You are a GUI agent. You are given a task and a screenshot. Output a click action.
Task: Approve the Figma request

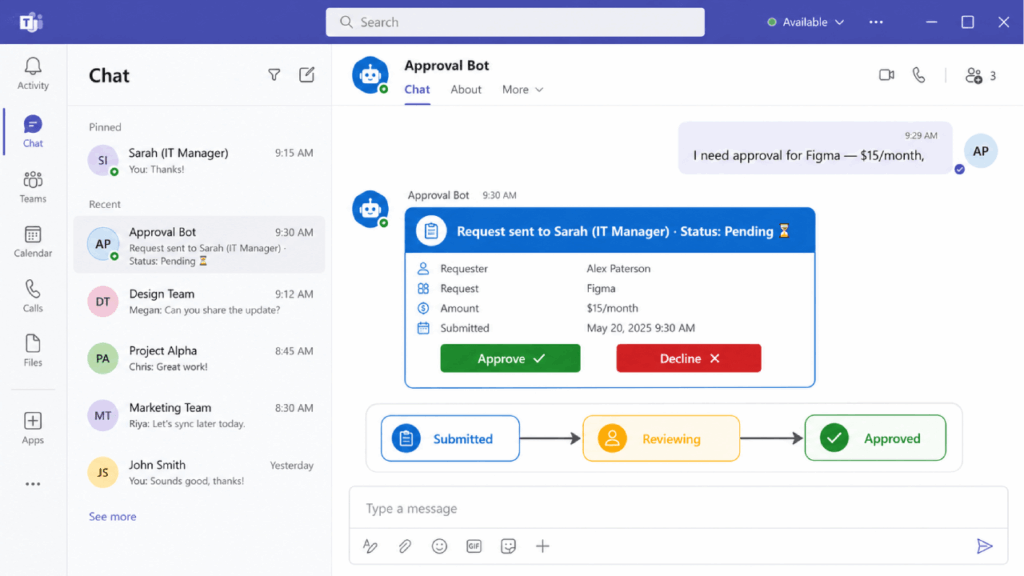pos(510,359)
